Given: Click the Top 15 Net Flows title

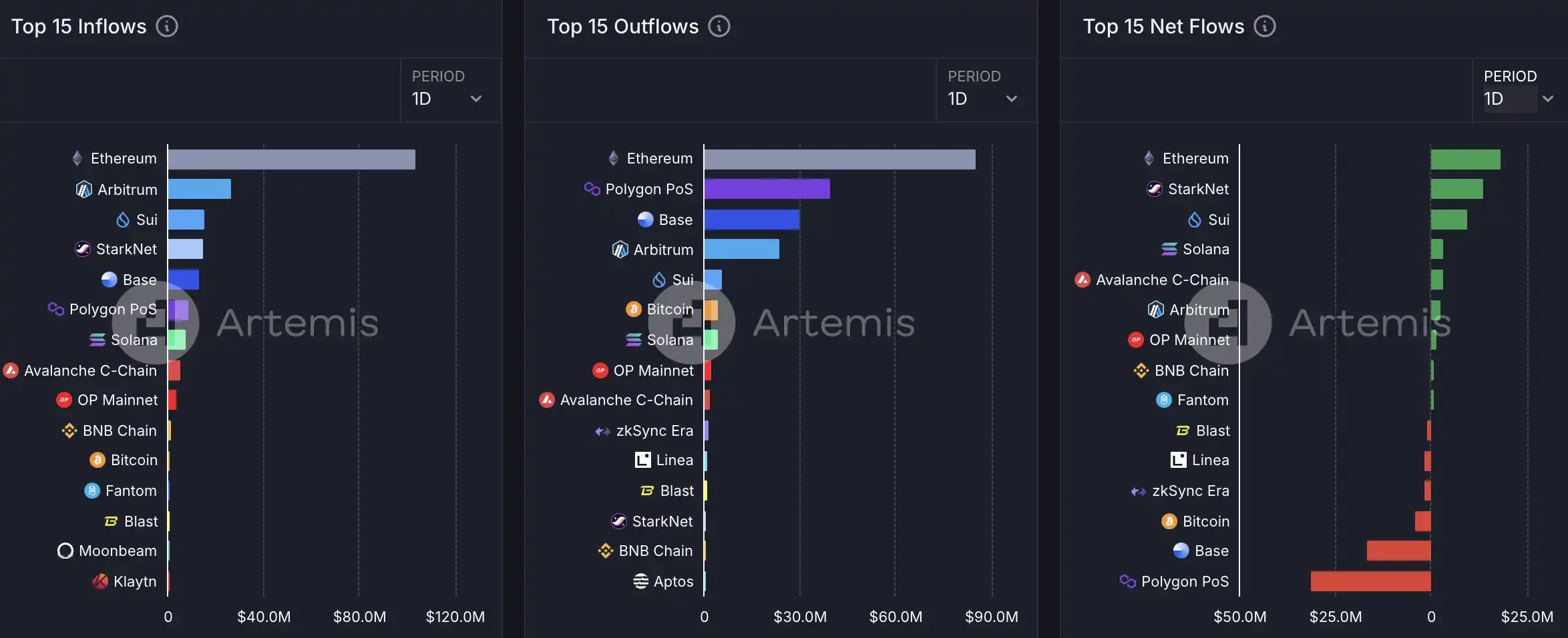Looking at the screenshot, I should [1163, 27].
